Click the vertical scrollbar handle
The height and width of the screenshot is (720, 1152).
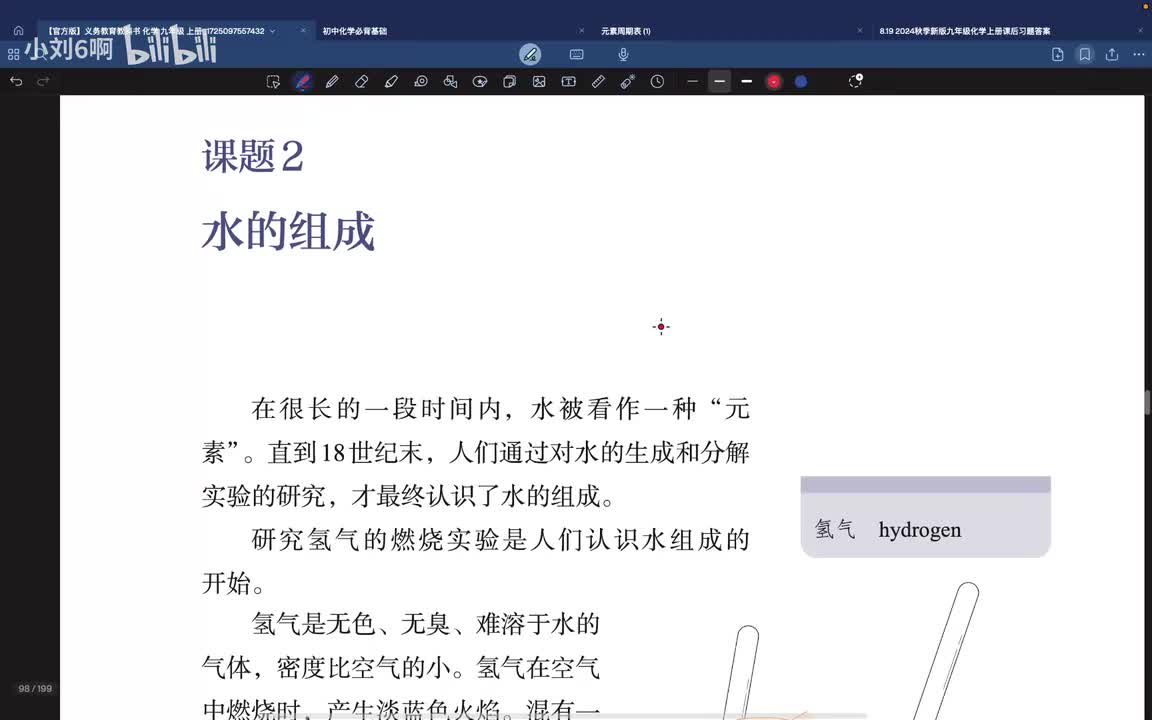[1147, 403]
